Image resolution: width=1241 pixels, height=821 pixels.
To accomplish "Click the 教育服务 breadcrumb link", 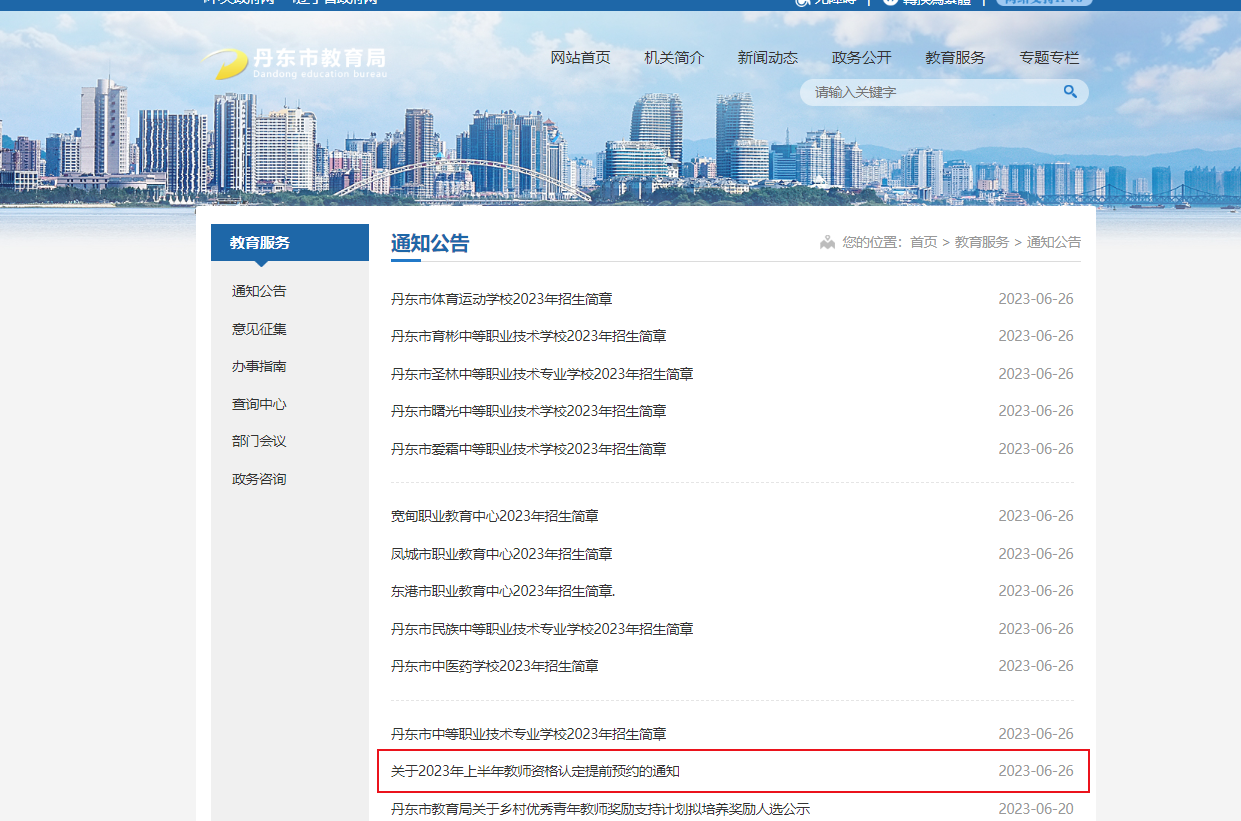I will click(x=981, y=242).
